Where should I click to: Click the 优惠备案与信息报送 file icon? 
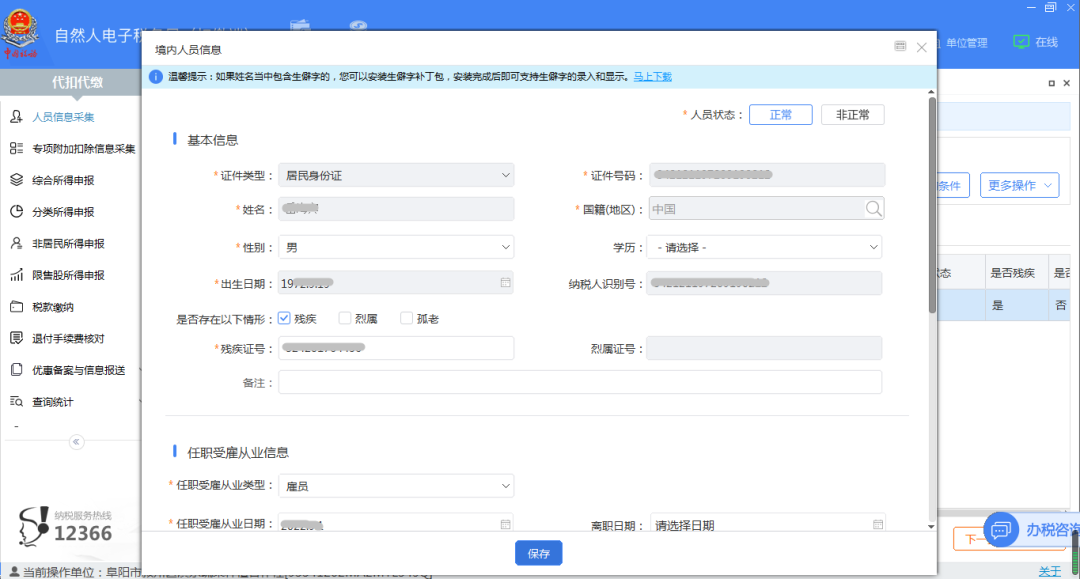click(x=17, y=370)
